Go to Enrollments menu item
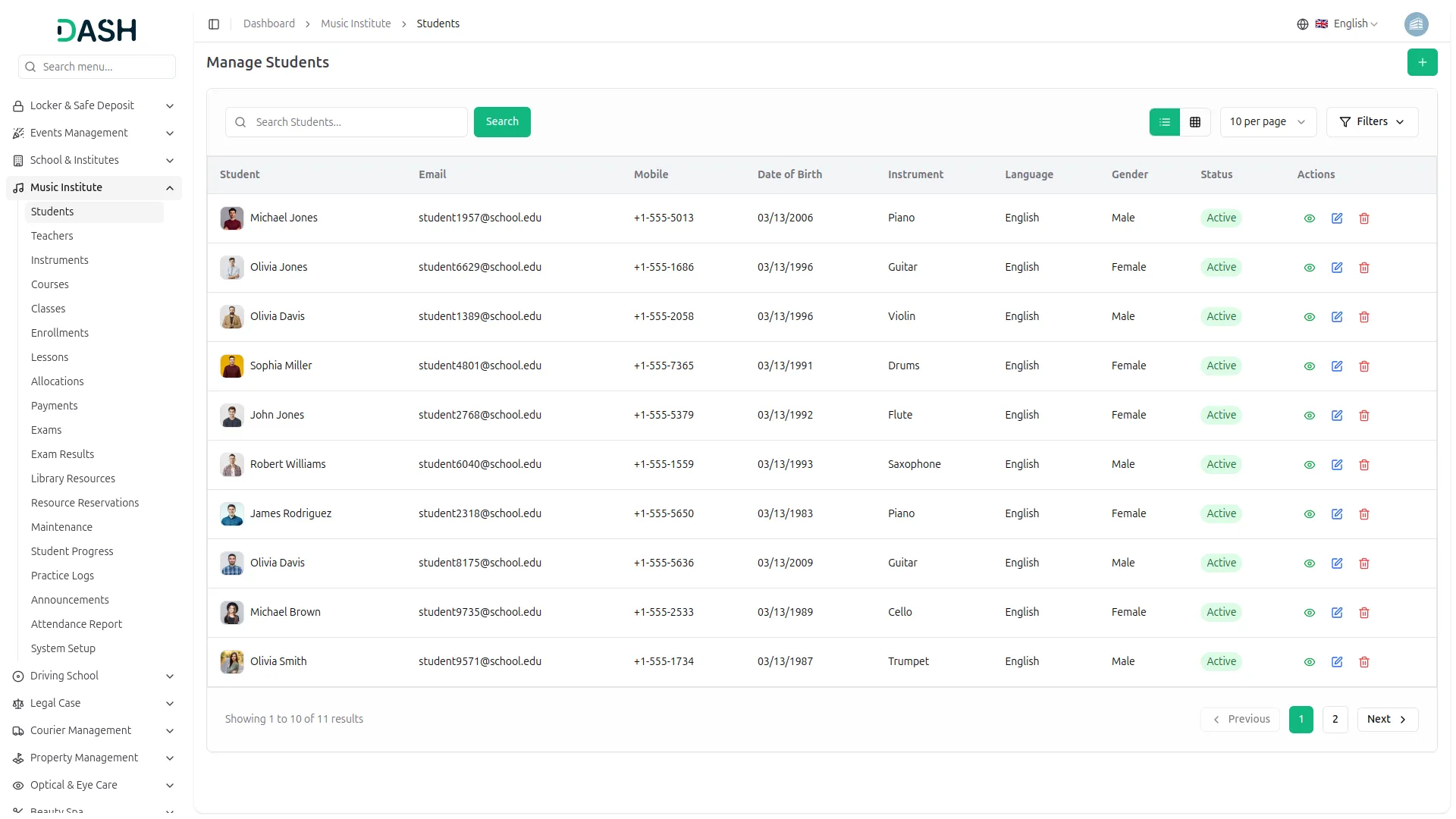1456x819 pixels. (x=60, y=333)
